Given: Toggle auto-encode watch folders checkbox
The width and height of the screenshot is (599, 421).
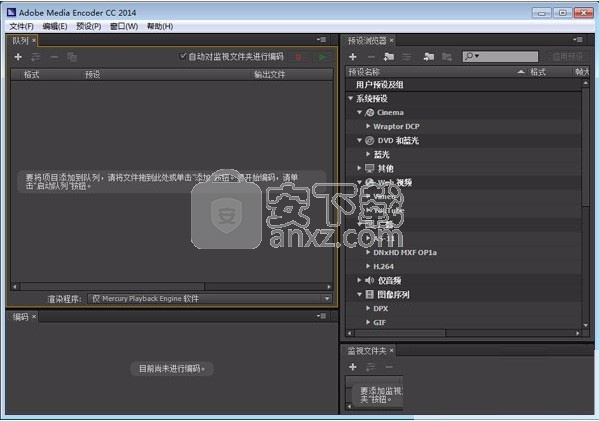Looking at the screenshot, I should point(183,56).
